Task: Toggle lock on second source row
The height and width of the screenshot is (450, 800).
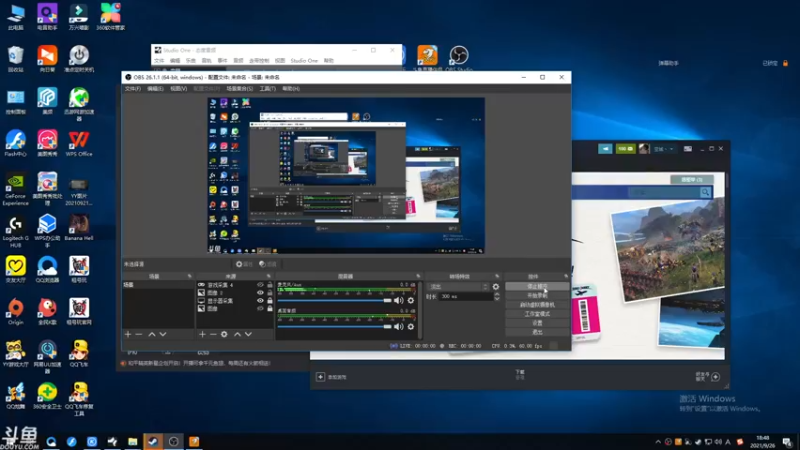Action: (x=269, y=293)
